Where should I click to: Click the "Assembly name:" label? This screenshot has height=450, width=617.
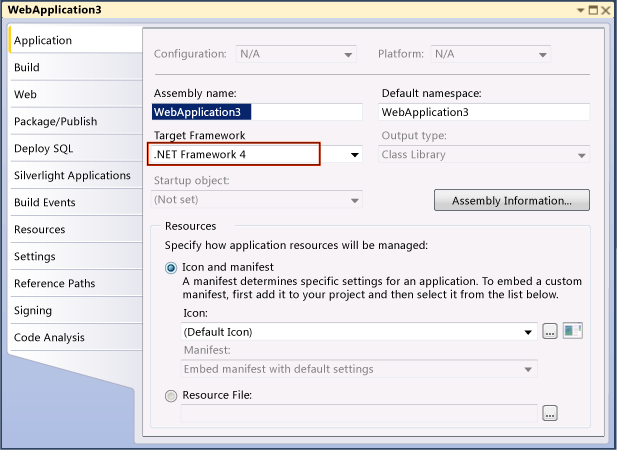(x=195, y=94)
